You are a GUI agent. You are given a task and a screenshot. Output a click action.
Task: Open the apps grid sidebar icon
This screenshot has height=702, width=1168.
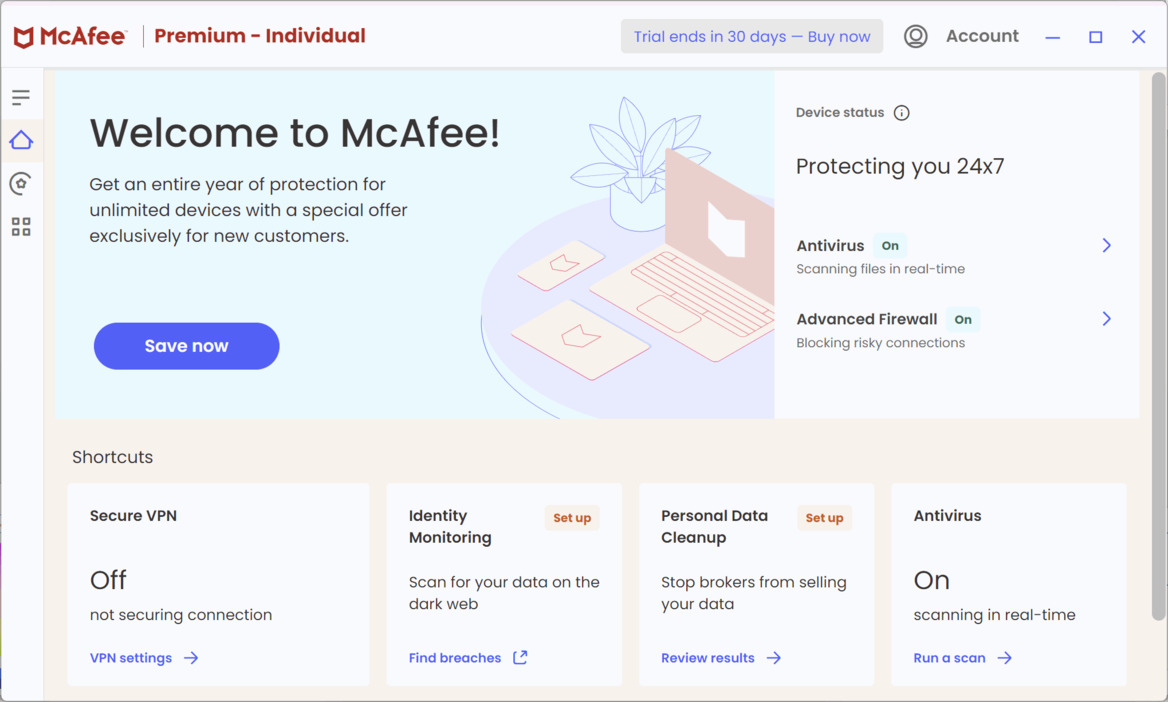[21, 227]
